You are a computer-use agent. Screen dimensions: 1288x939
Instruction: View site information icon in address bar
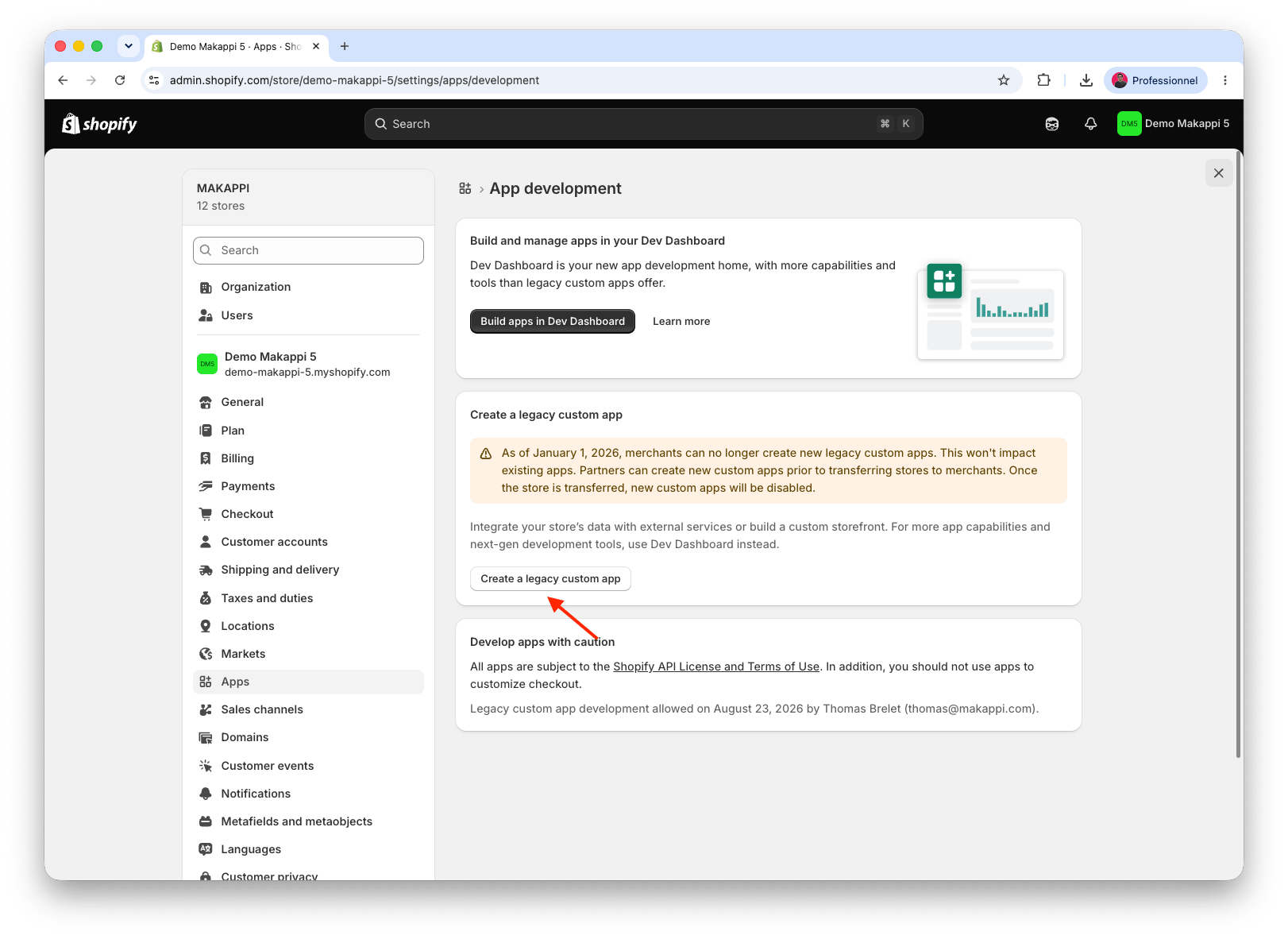(155, 80)
